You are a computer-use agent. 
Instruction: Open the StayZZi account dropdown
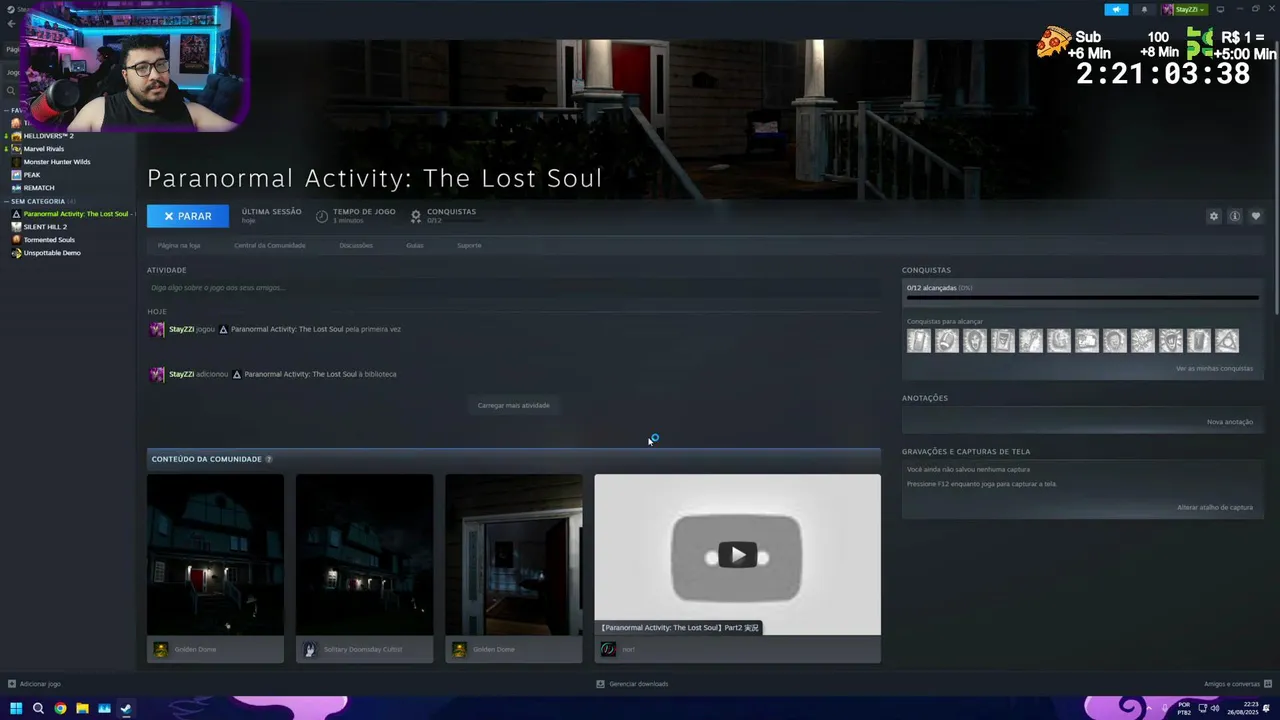(x=1184, y=9)
